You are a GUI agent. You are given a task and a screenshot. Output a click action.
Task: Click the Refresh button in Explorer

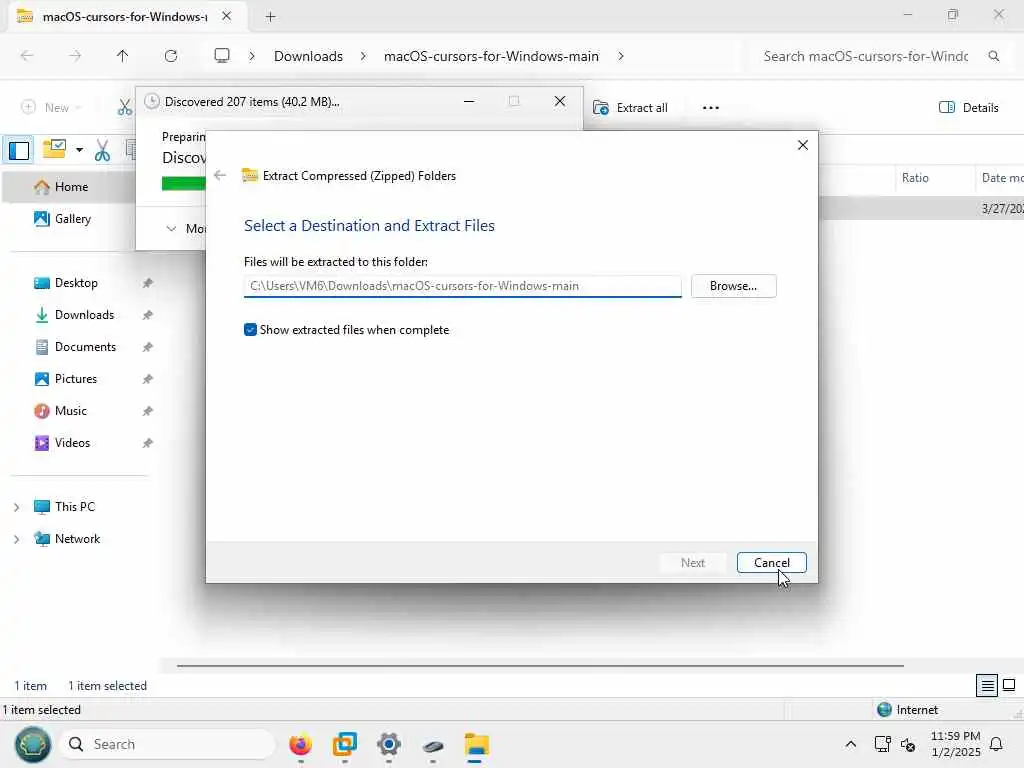[x=171, y=56]
